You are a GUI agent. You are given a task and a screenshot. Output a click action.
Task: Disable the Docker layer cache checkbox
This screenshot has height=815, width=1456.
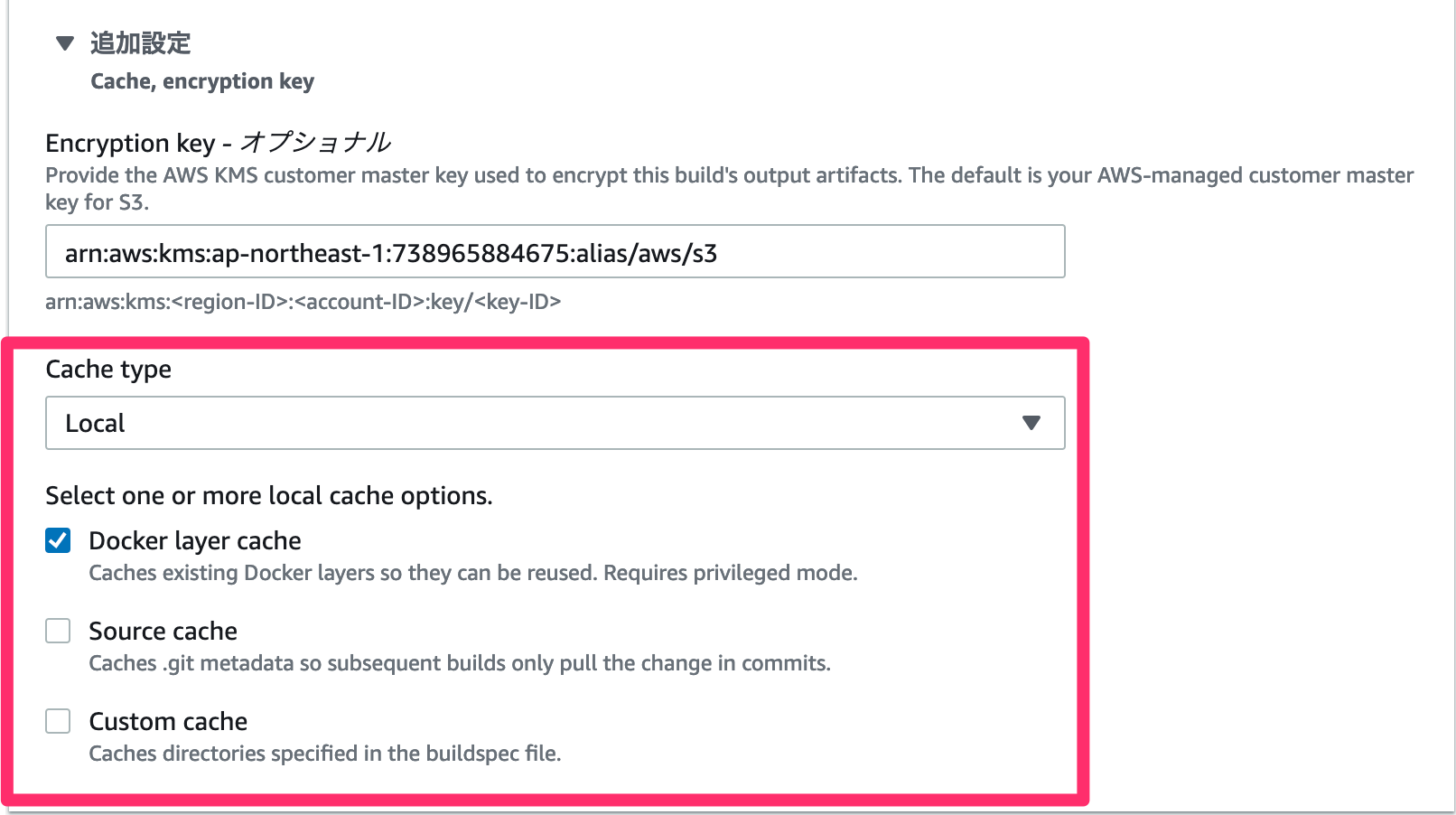coord(57,540)
